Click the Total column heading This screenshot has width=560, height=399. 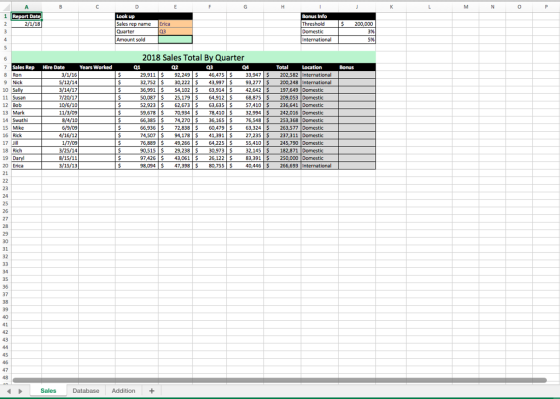[282, 67]
